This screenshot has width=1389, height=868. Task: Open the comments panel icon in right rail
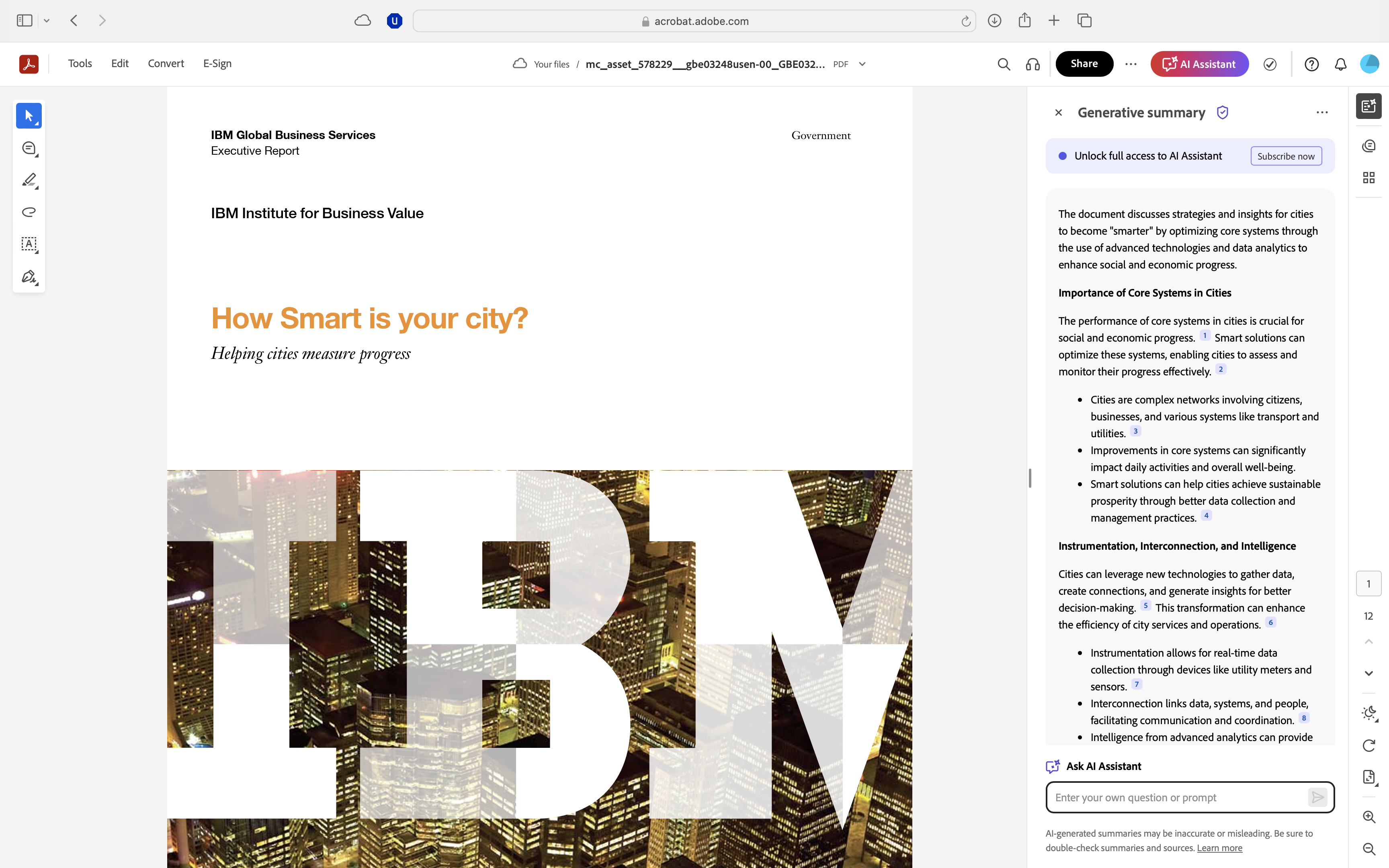point(1369,146)
